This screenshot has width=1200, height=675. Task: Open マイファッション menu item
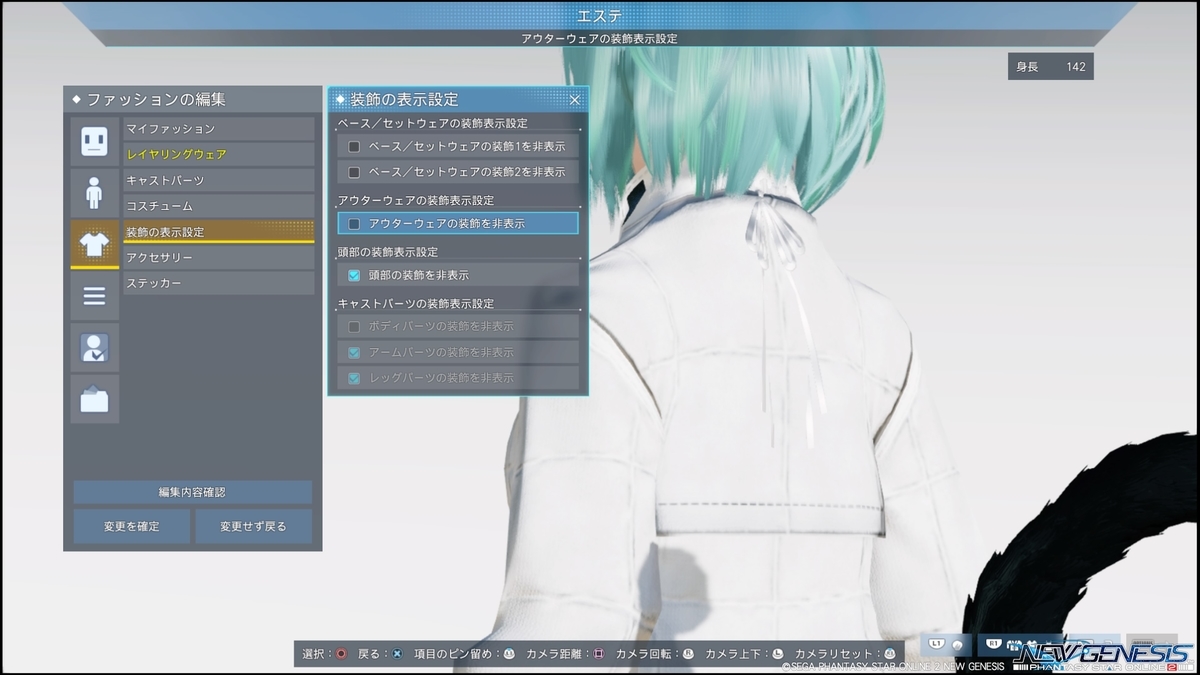pos(219,129)
